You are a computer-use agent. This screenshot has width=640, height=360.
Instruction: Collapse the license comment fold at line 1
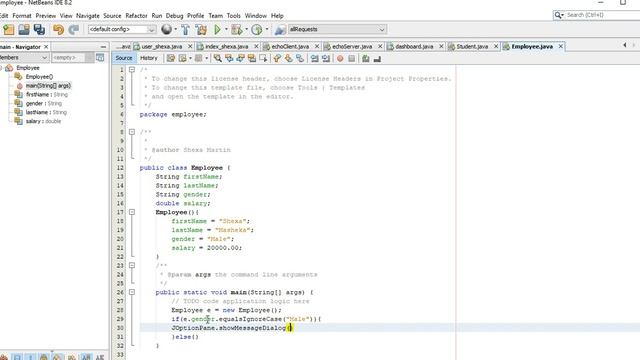pos(132,70)
